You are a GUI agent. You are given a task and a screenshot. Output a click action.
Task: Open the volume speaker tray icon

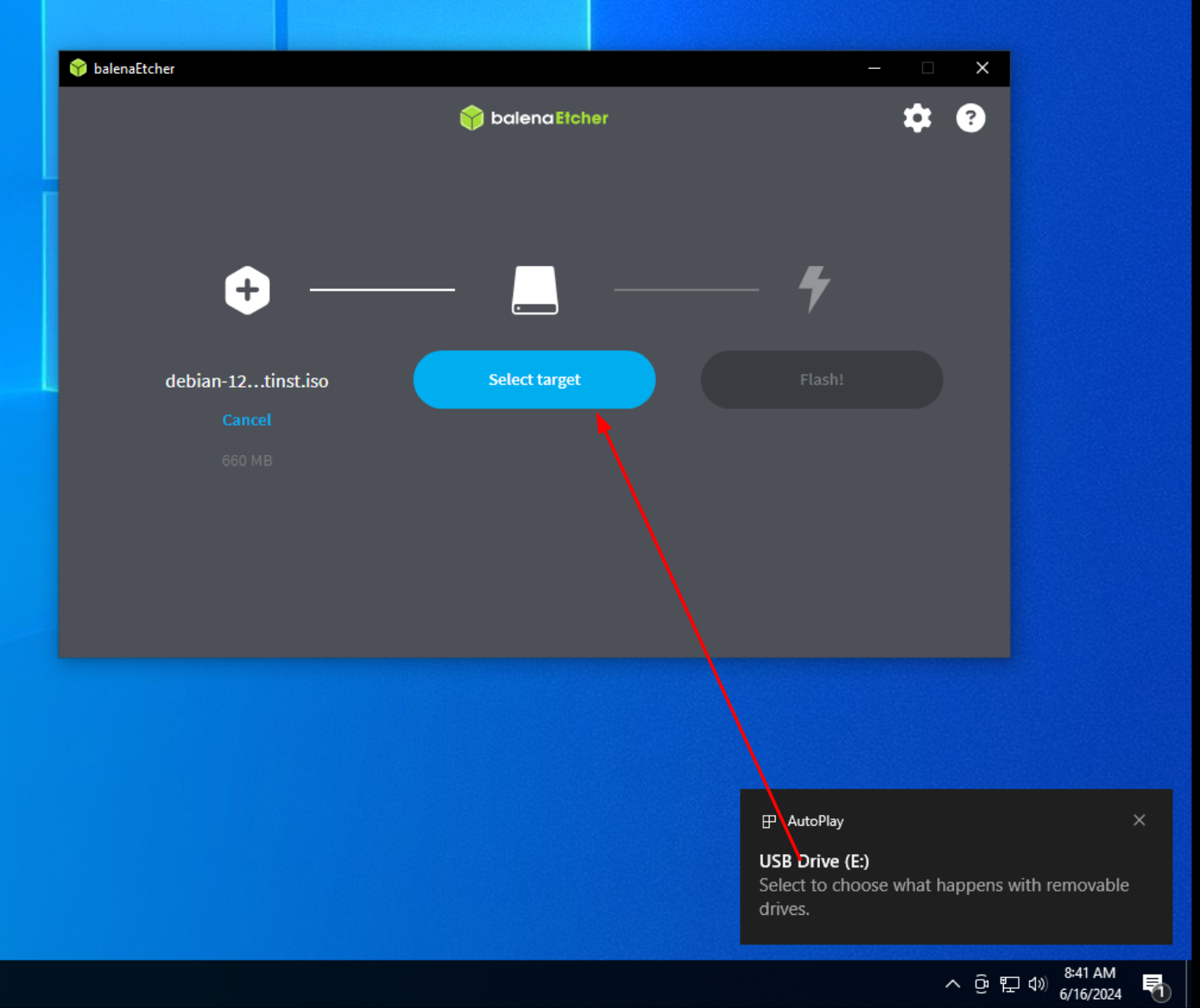tap(1037, 985)
